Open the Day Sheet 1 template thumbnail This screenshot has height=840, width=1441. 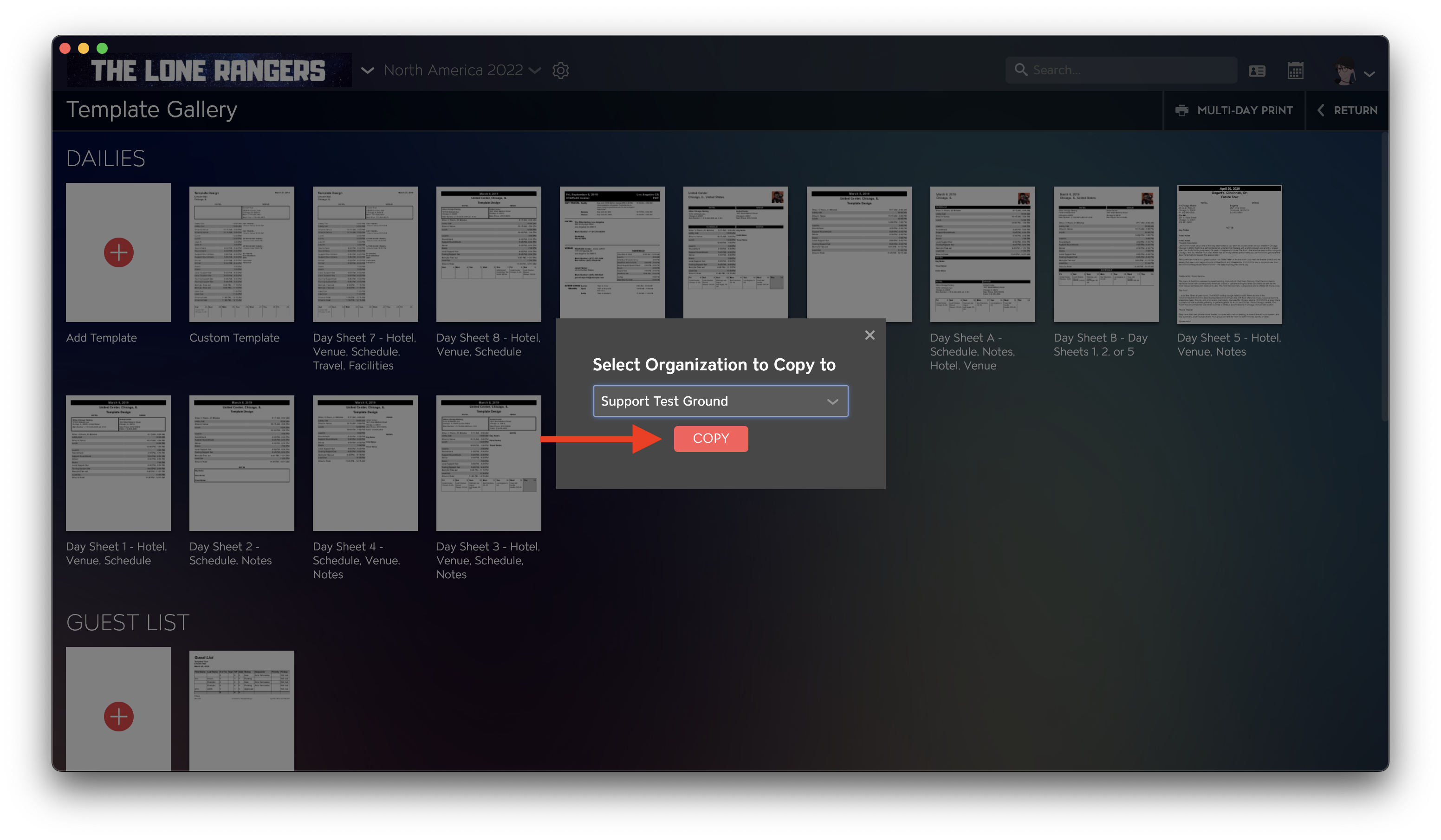coord(118,463)
